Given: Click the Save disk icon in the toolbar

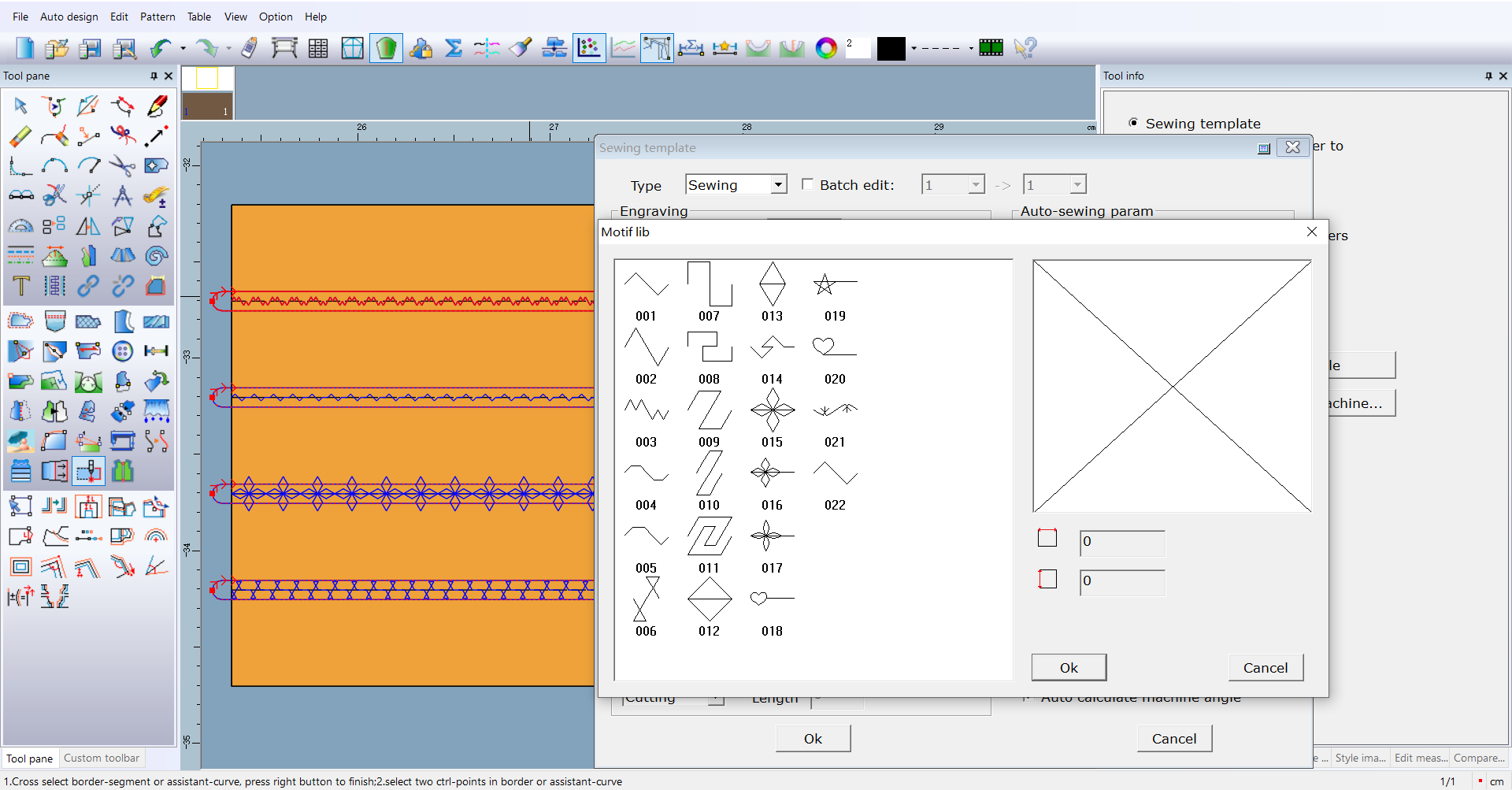Looking at the screenshot, I should (x=91, y=48).
